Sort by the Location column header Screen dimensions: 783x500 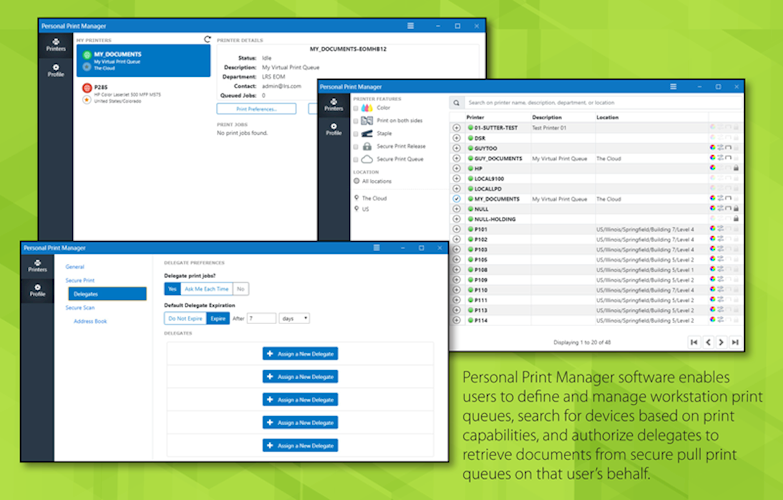[607, 117]
